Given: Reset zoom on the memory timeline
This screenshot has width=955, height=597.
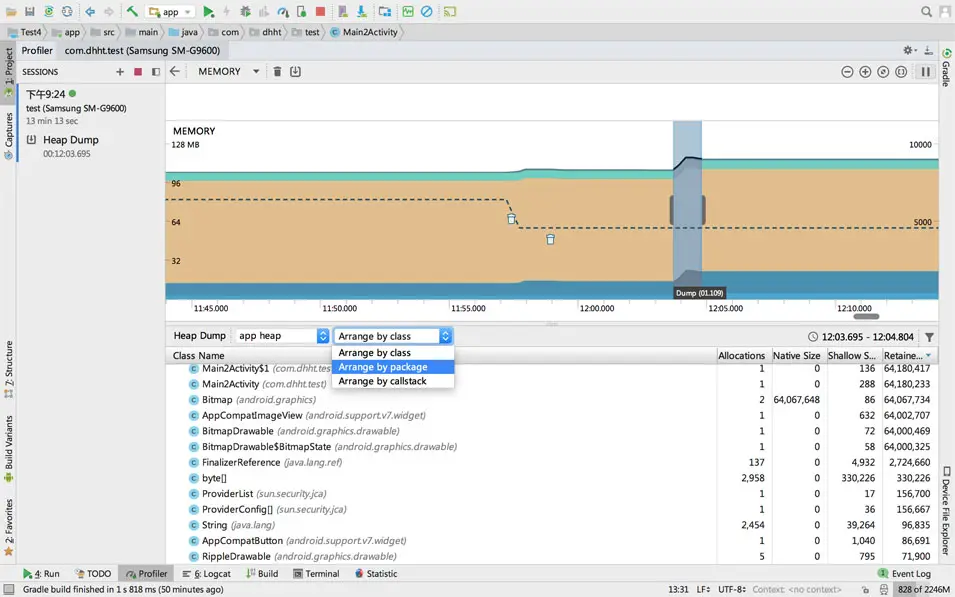Looking at the screenshot, I should point(883,72).
